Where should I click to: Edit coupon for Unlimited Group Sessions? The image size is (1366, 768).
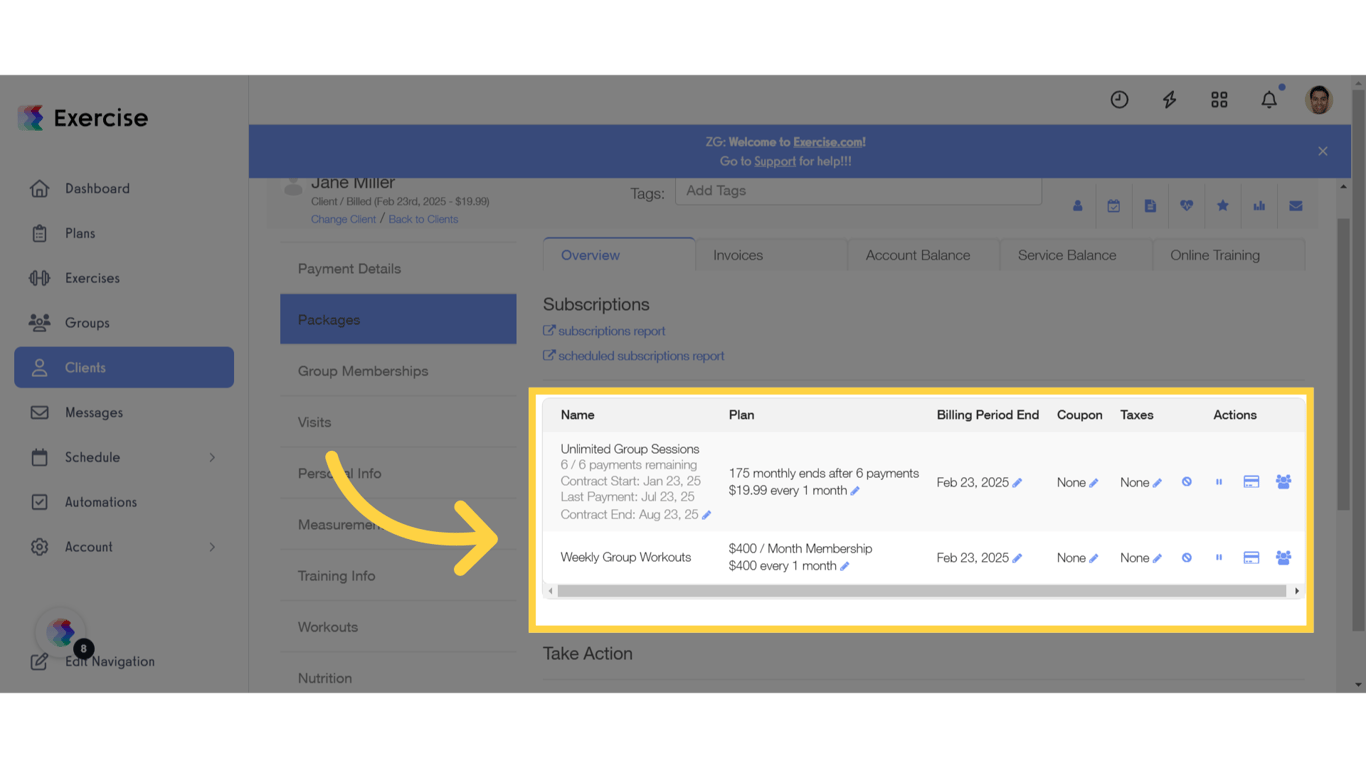[1094, 483]
